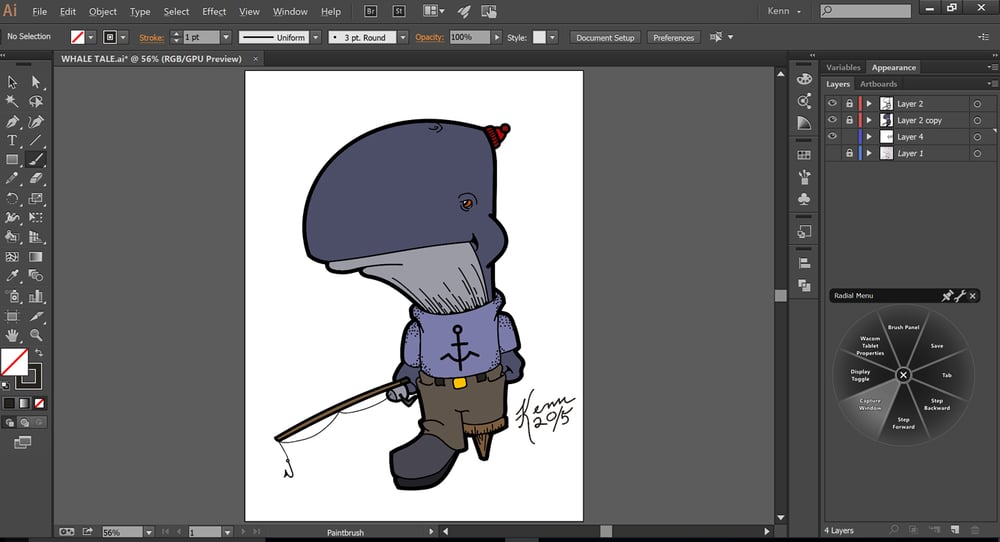Click the Document Setup button

point(605,38)
